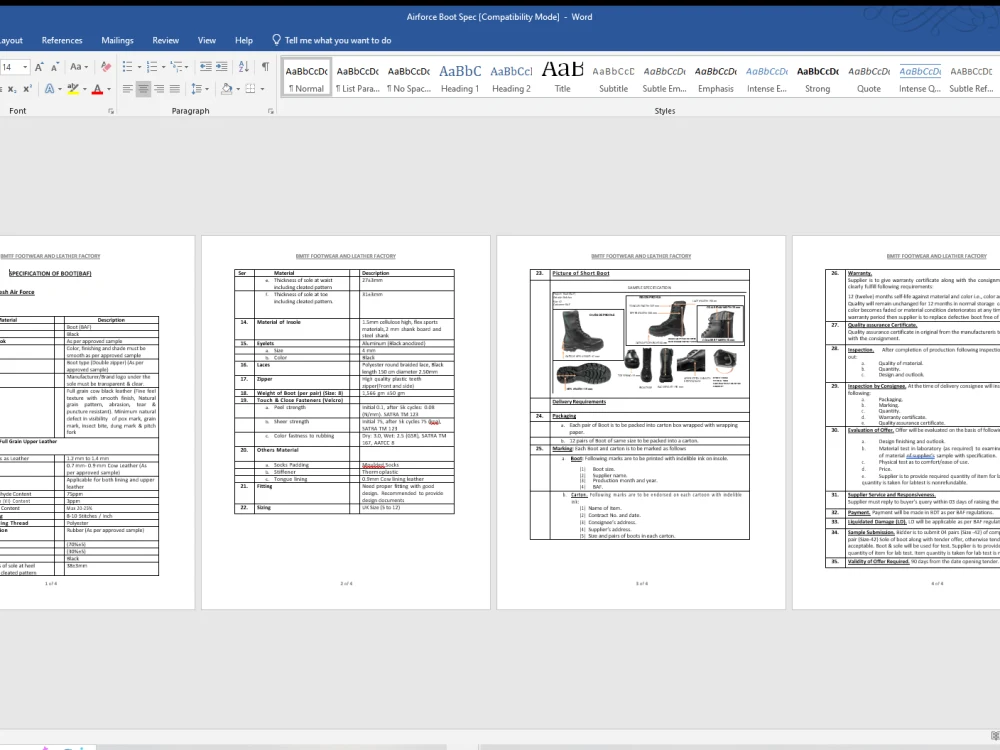Apply superscript formatting

pyautogui.click(x=27, y=89)
